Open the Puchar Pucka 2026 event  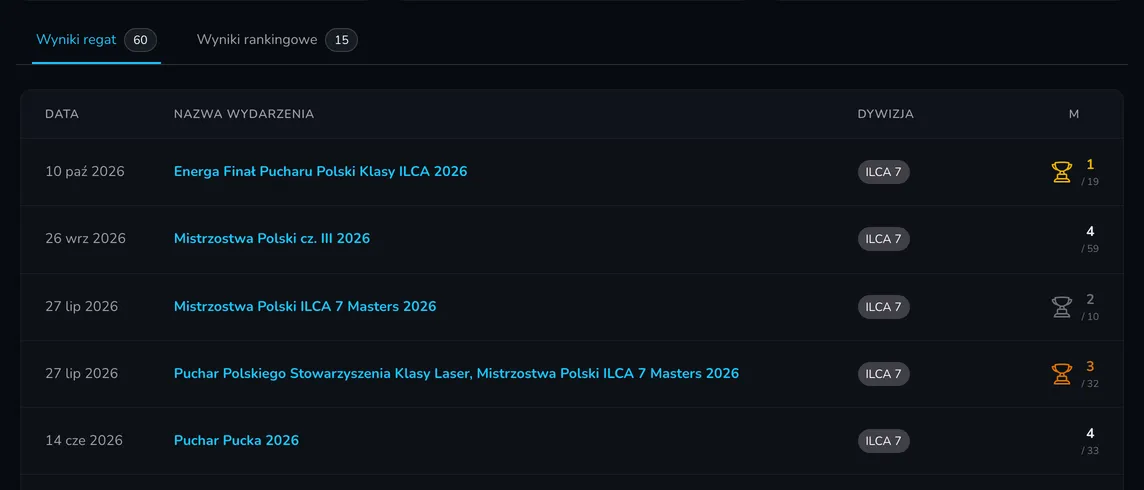pyautogui.click(x=236, y=440)
